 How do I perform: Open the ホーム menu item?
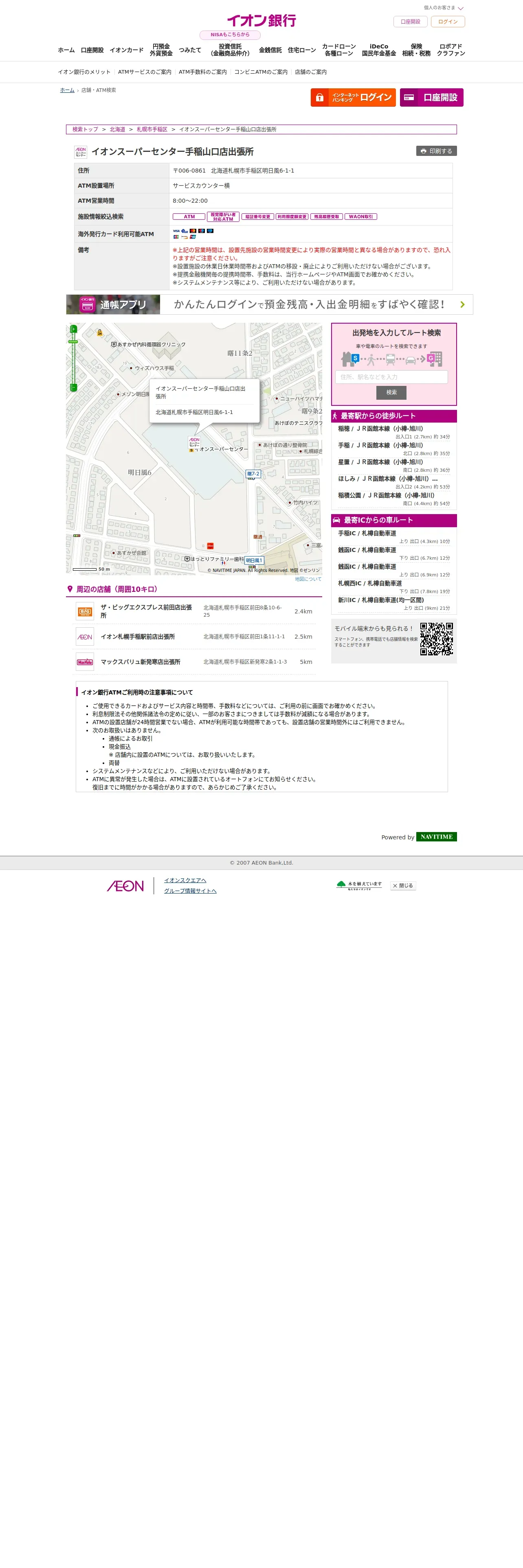[66, 50]
